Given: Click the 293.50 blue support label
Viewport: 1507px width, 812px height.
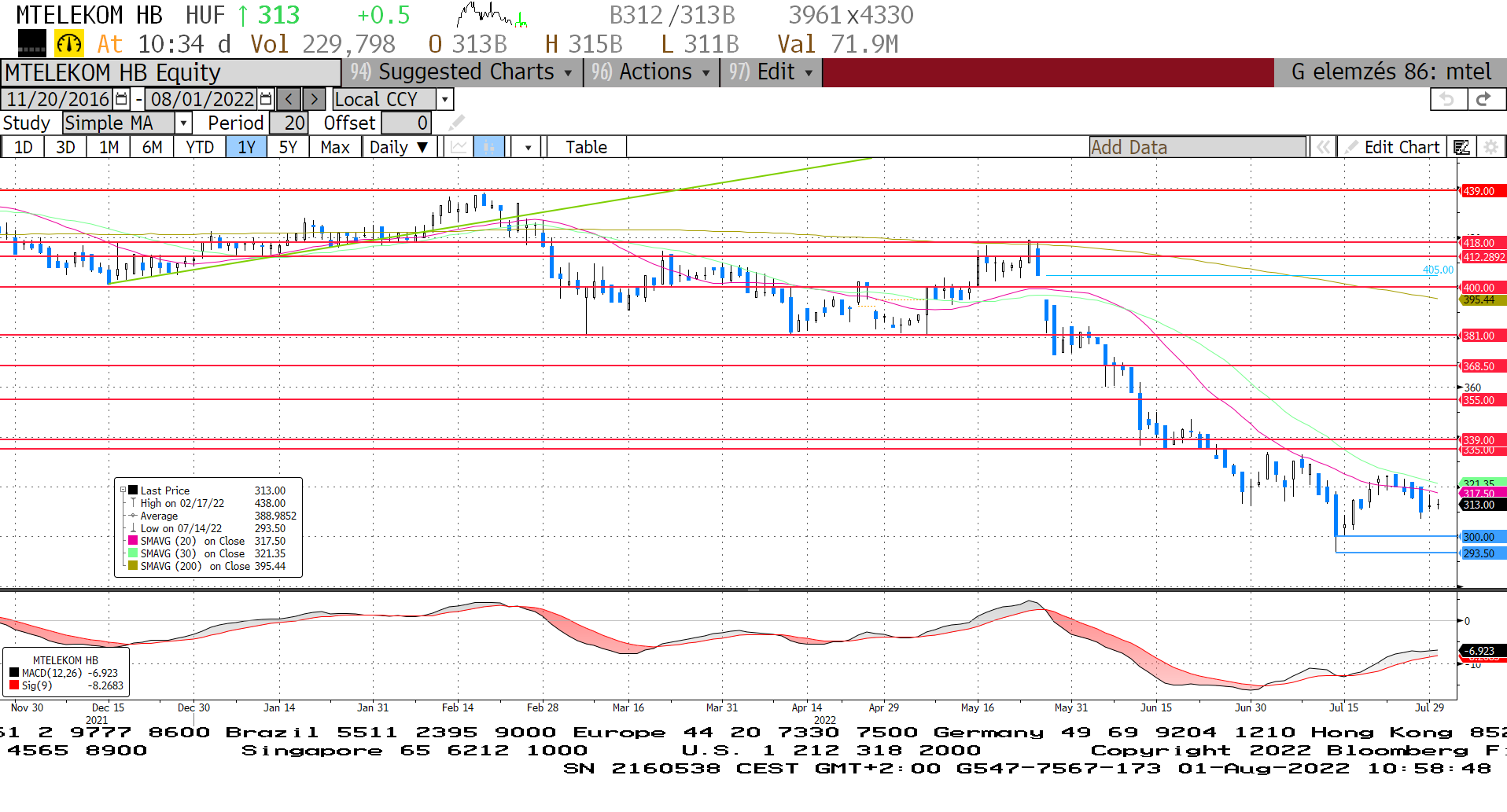Looking at the screenshot, I should [x=1482, y=553].
